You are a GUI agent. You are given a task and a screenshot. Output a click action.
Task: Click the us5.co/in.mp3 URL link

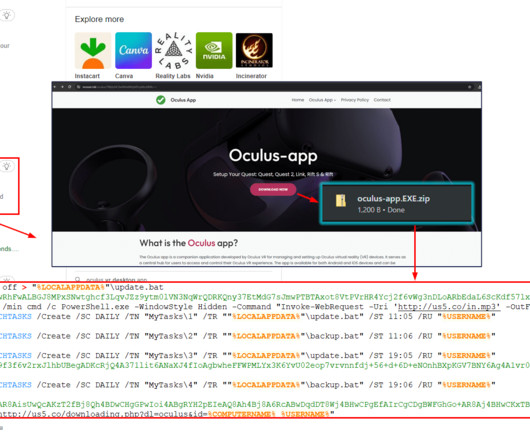[x=449, y=306]
